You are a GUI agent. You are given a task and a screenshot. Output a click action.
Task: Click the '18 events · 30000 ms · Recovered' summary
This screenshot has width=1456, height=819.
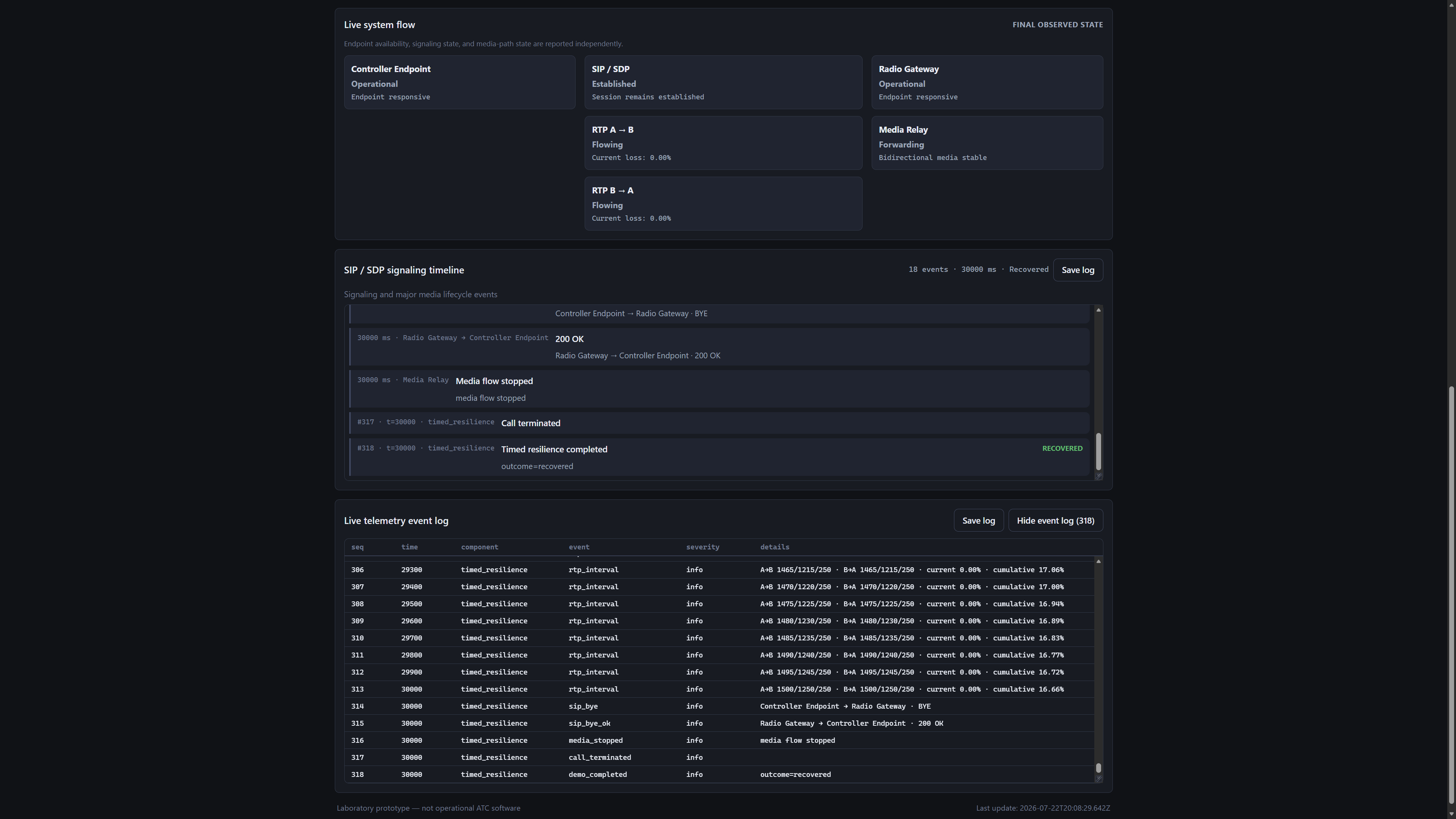pyautogui.click(x=978, y=270)
